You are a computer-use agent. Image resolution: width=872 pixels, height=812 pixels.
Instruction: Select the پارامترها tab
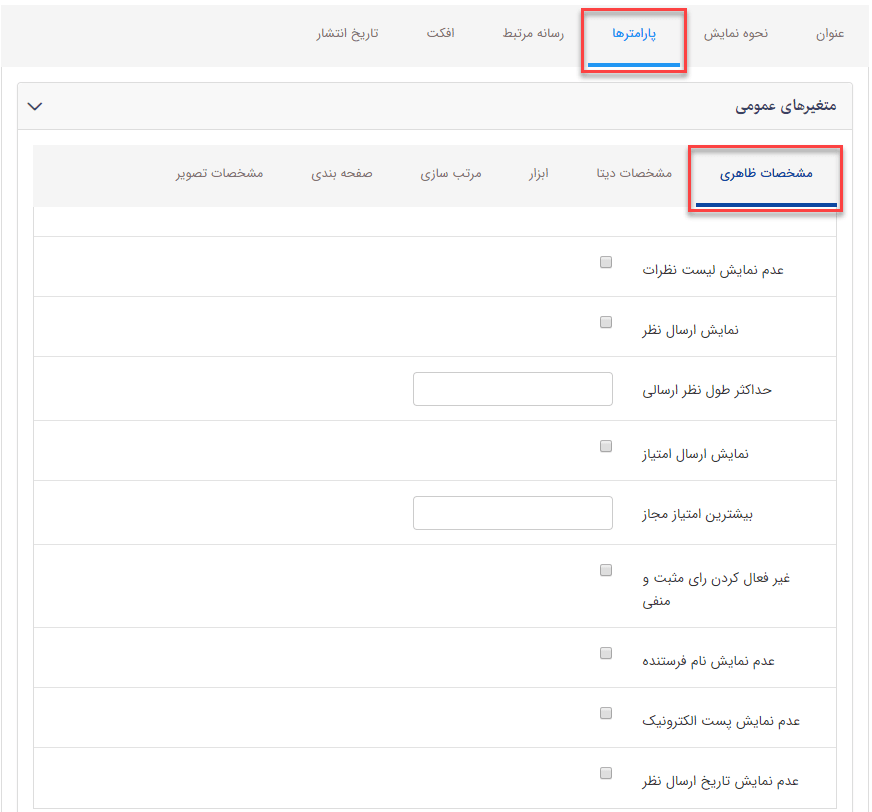[633, 33]
